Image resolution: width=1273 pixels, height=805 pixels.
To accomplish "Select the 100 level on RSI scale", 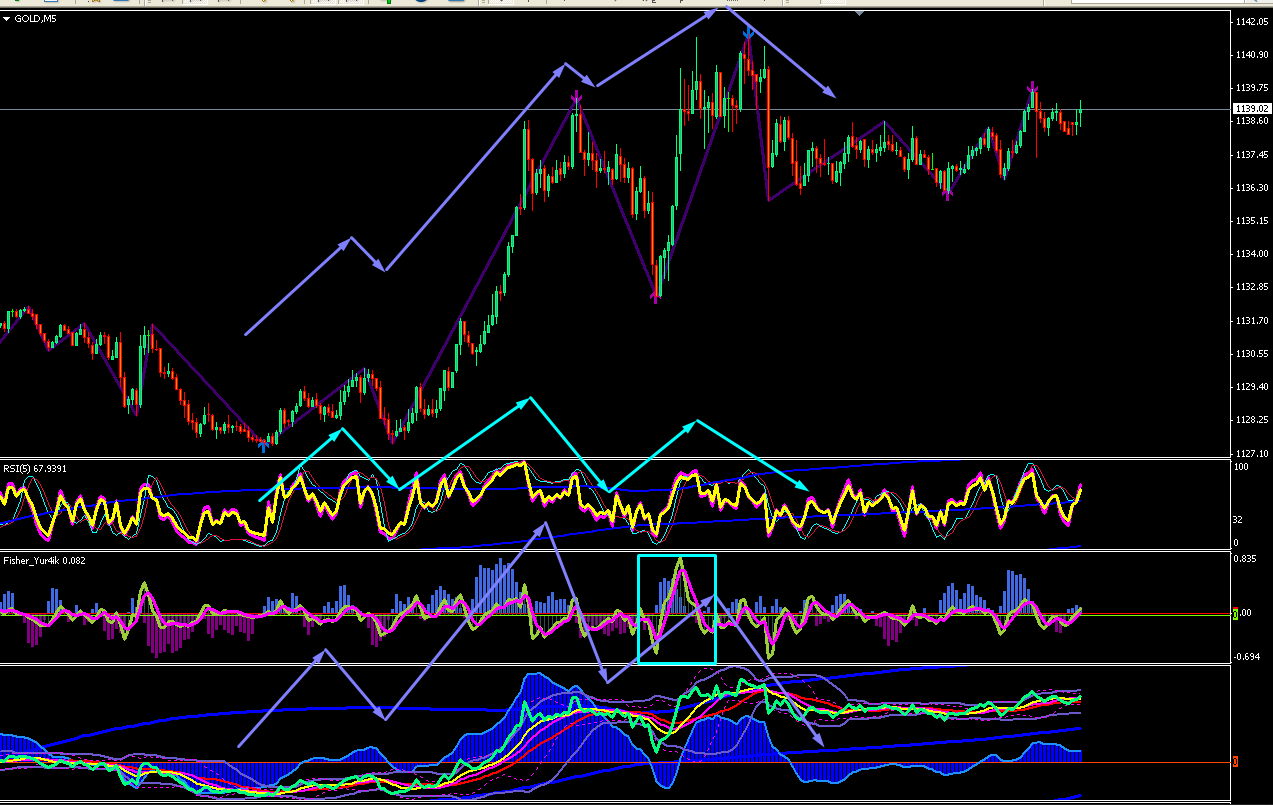I will [x=1240, y=467].
